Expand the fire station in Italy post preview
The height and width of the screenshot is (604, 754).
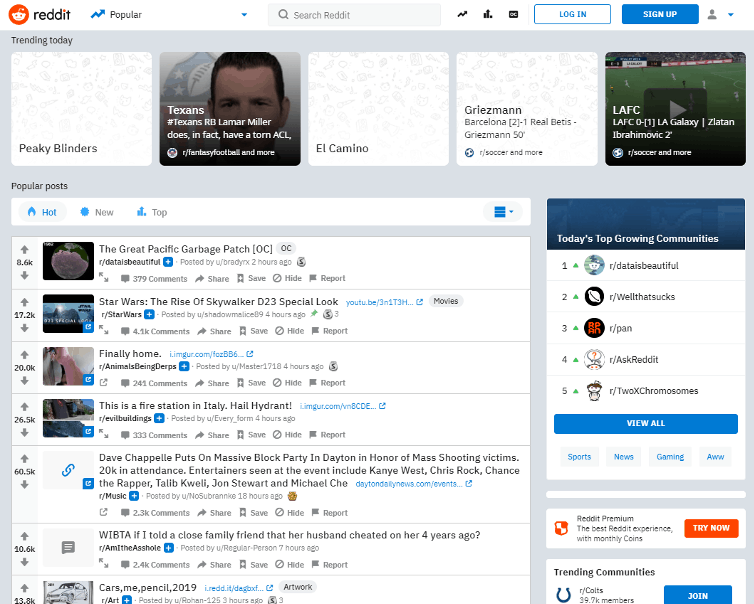pyautogui.click(x=103, y=434)
